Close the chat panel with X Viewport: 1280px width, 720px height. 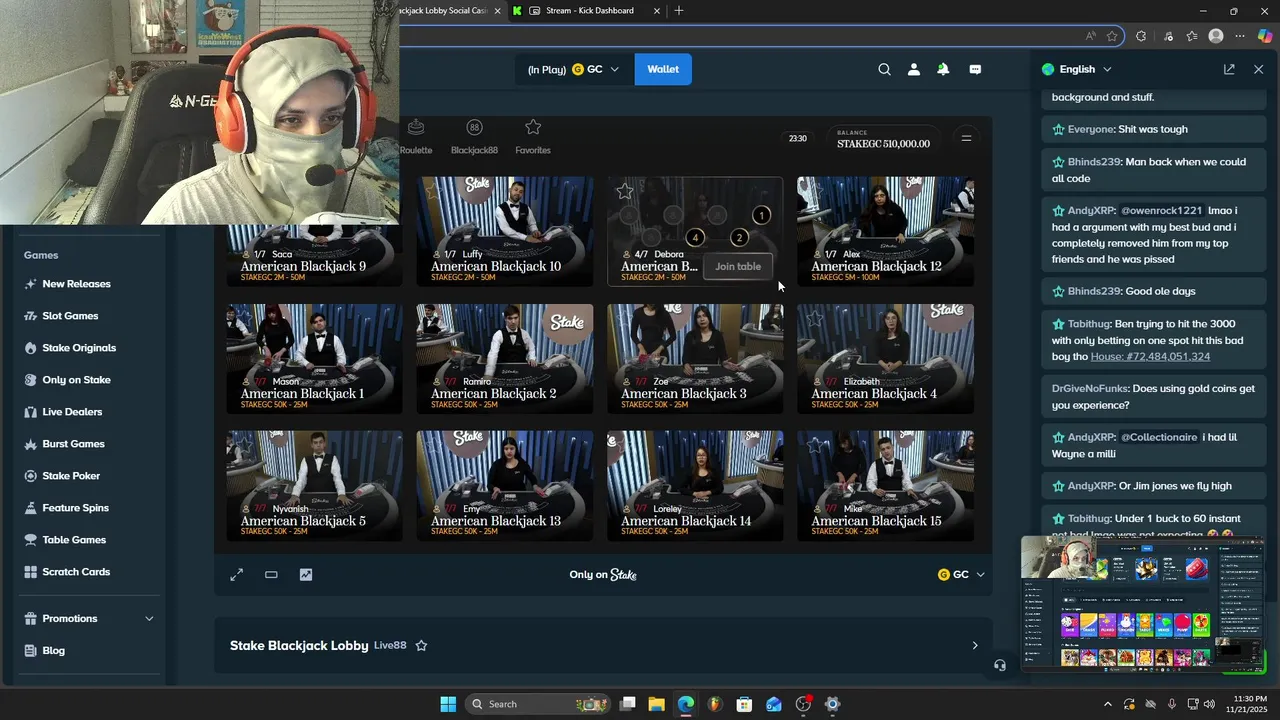coord(1258,69)
